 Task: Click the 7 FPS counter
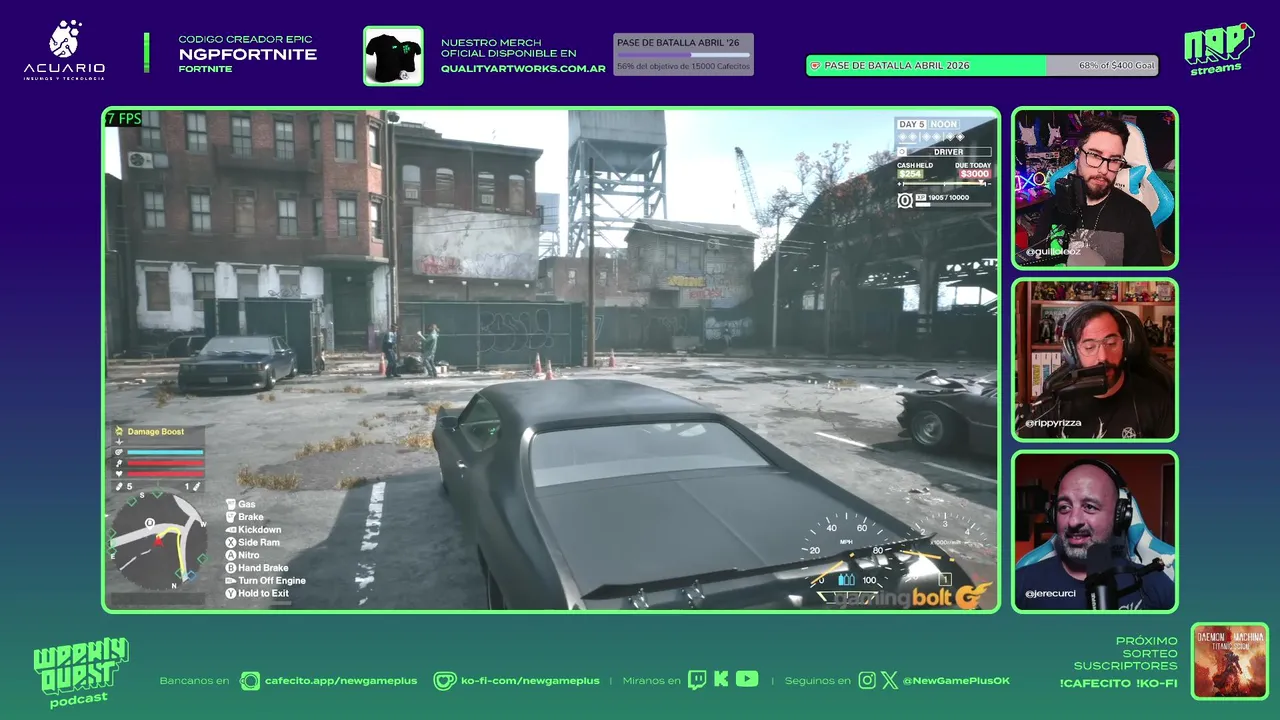click(124, 119)
